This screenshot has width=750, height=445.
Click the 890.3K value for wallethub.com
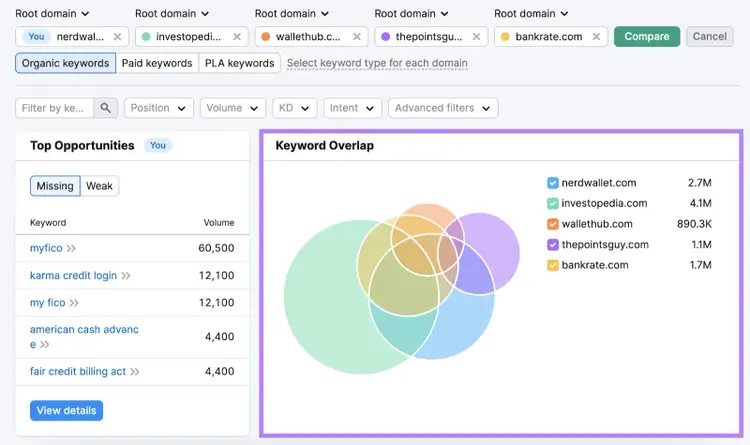click(694, 224)
